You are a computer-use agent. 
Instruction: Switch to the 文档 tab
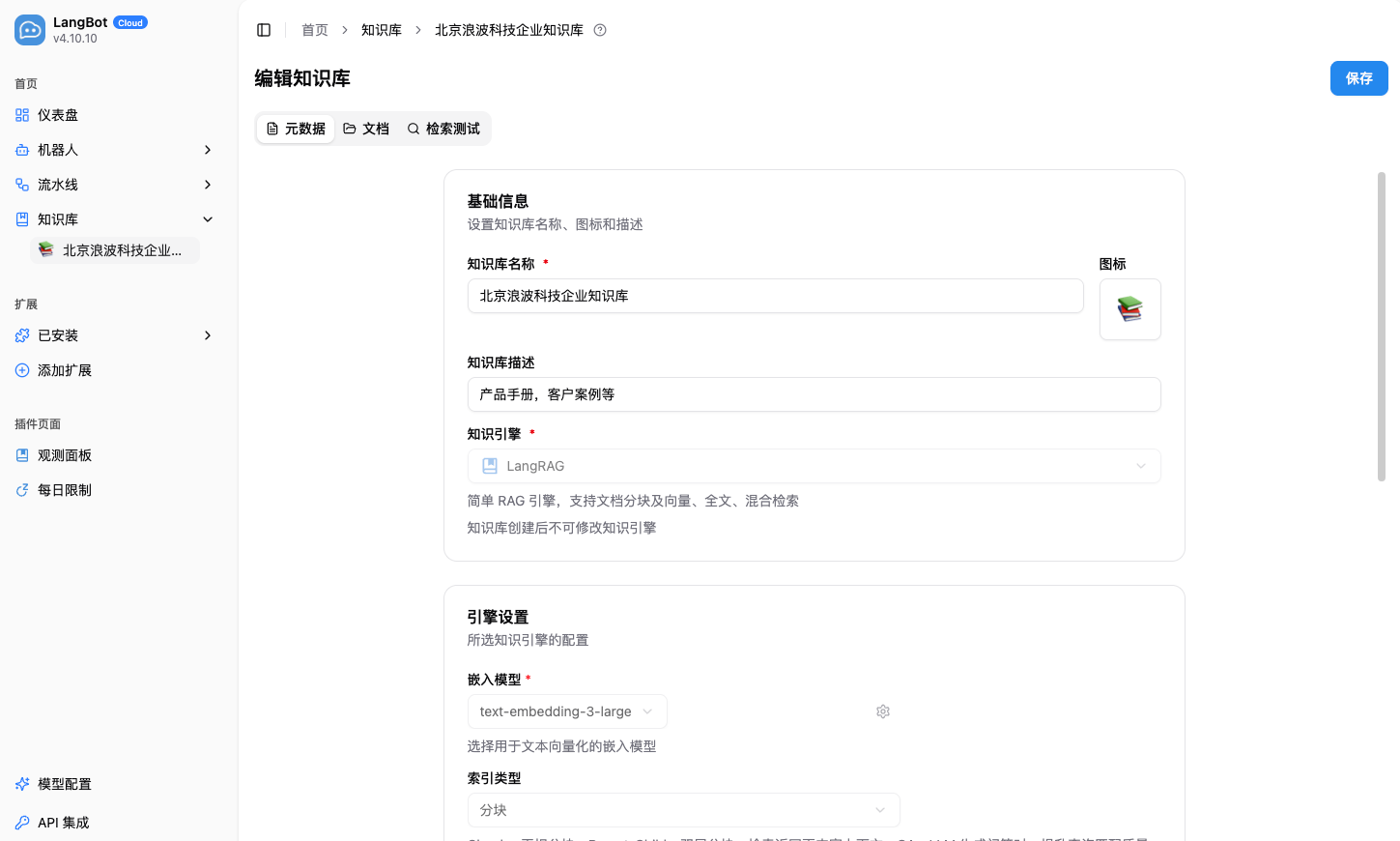366,129
